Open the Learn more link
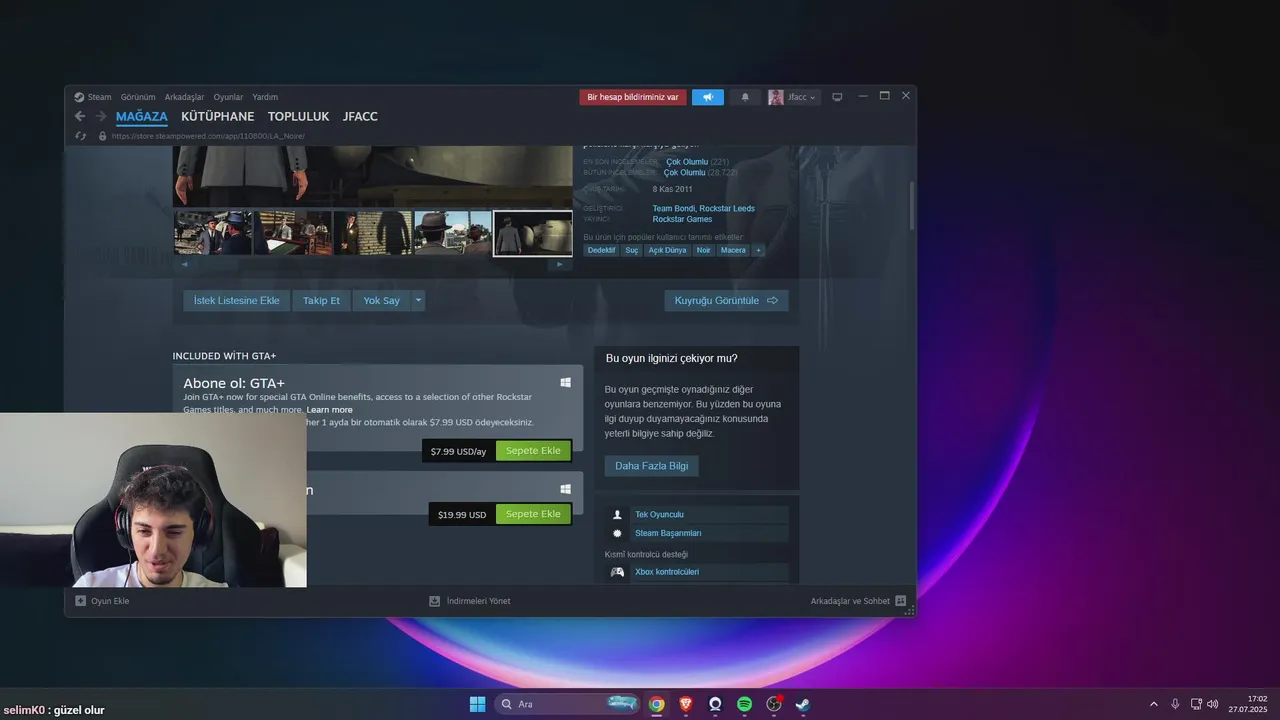Screen dimensions: 1280x720 coord(329,410)
